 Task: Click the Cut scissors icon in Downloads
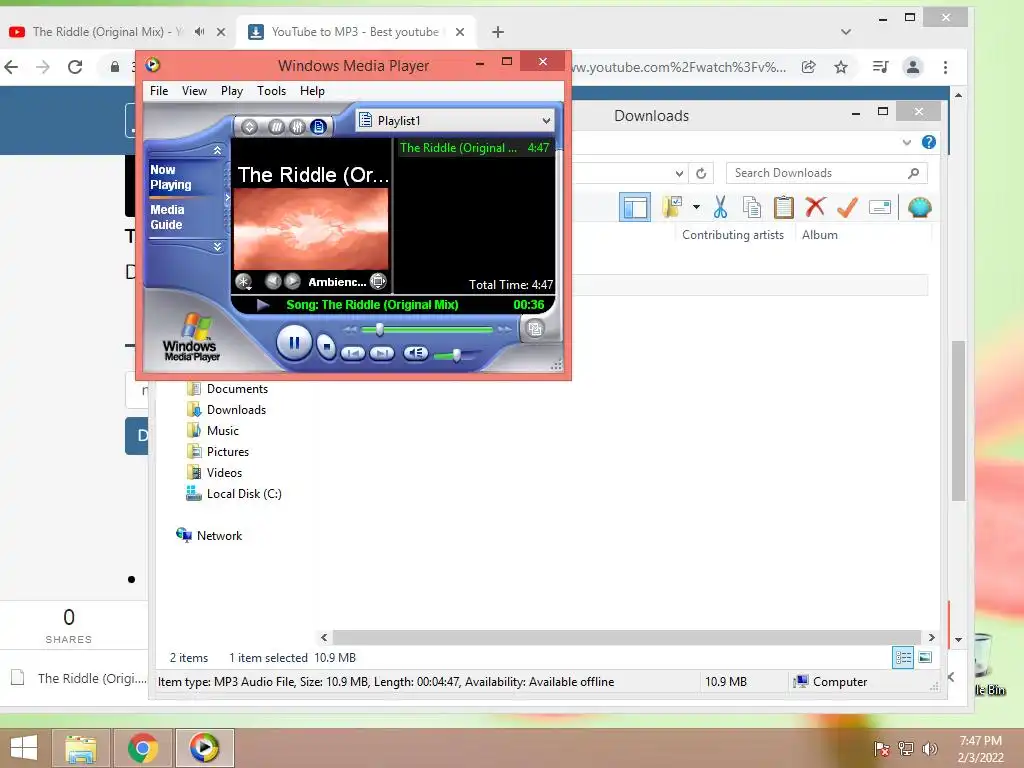point(720,207)
